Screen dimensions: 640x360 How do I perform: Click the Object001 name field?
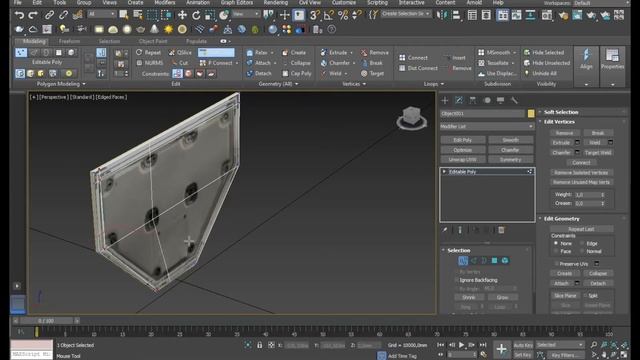(482, 113)
